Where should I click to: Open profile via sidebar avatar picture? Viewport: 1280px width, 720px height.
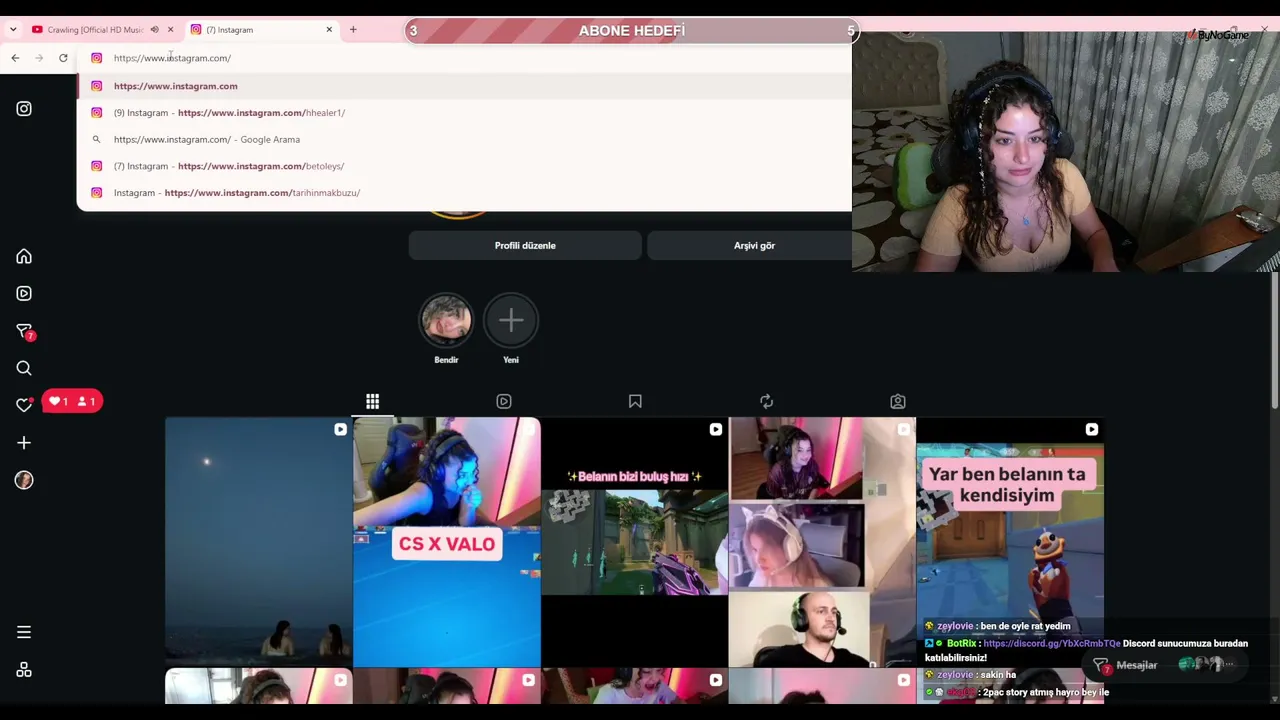pyautogui.click(x=24, y=480)
